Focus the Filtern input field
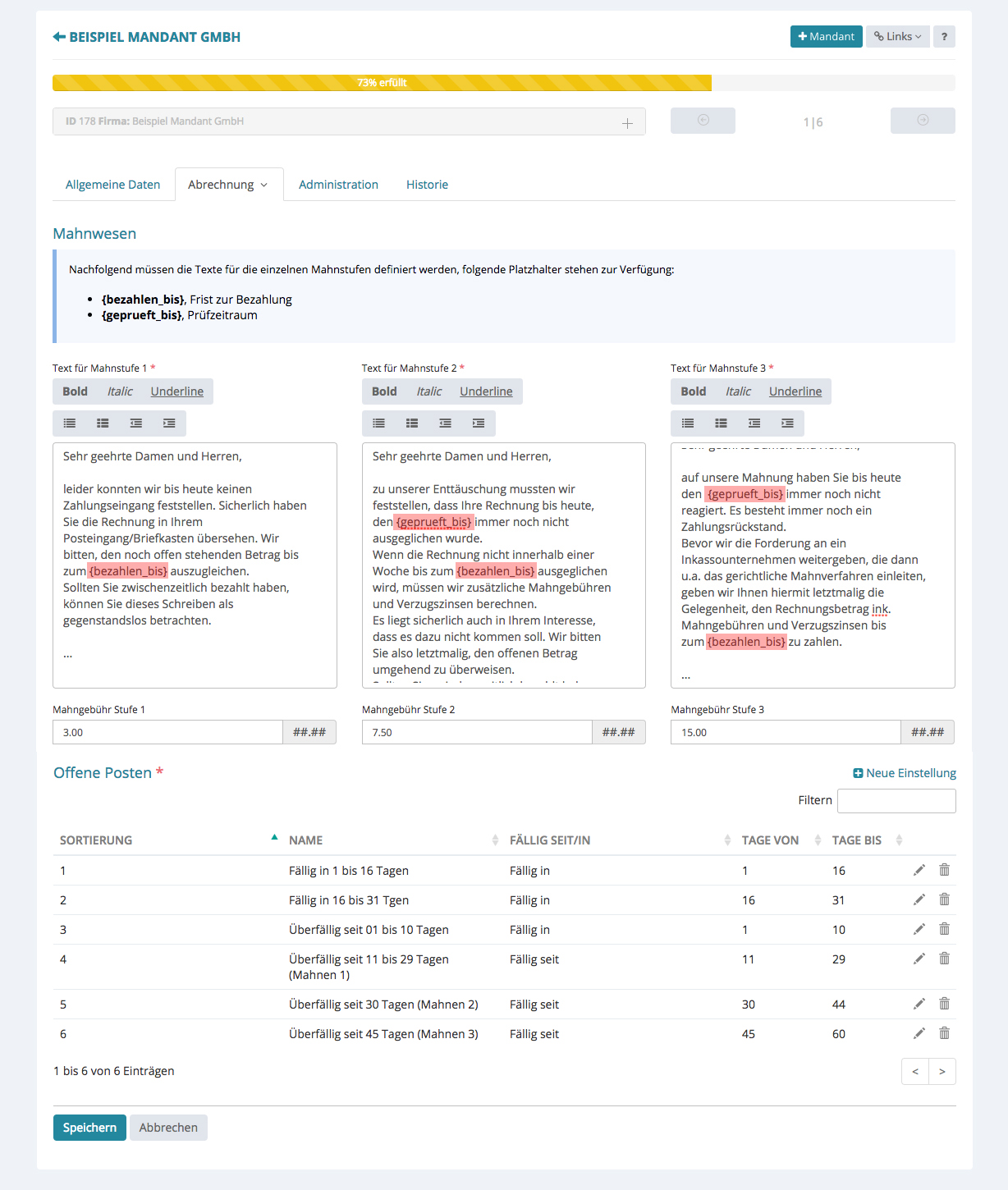This screenshot has width=1008, height=1190. (x=896, y=801)
